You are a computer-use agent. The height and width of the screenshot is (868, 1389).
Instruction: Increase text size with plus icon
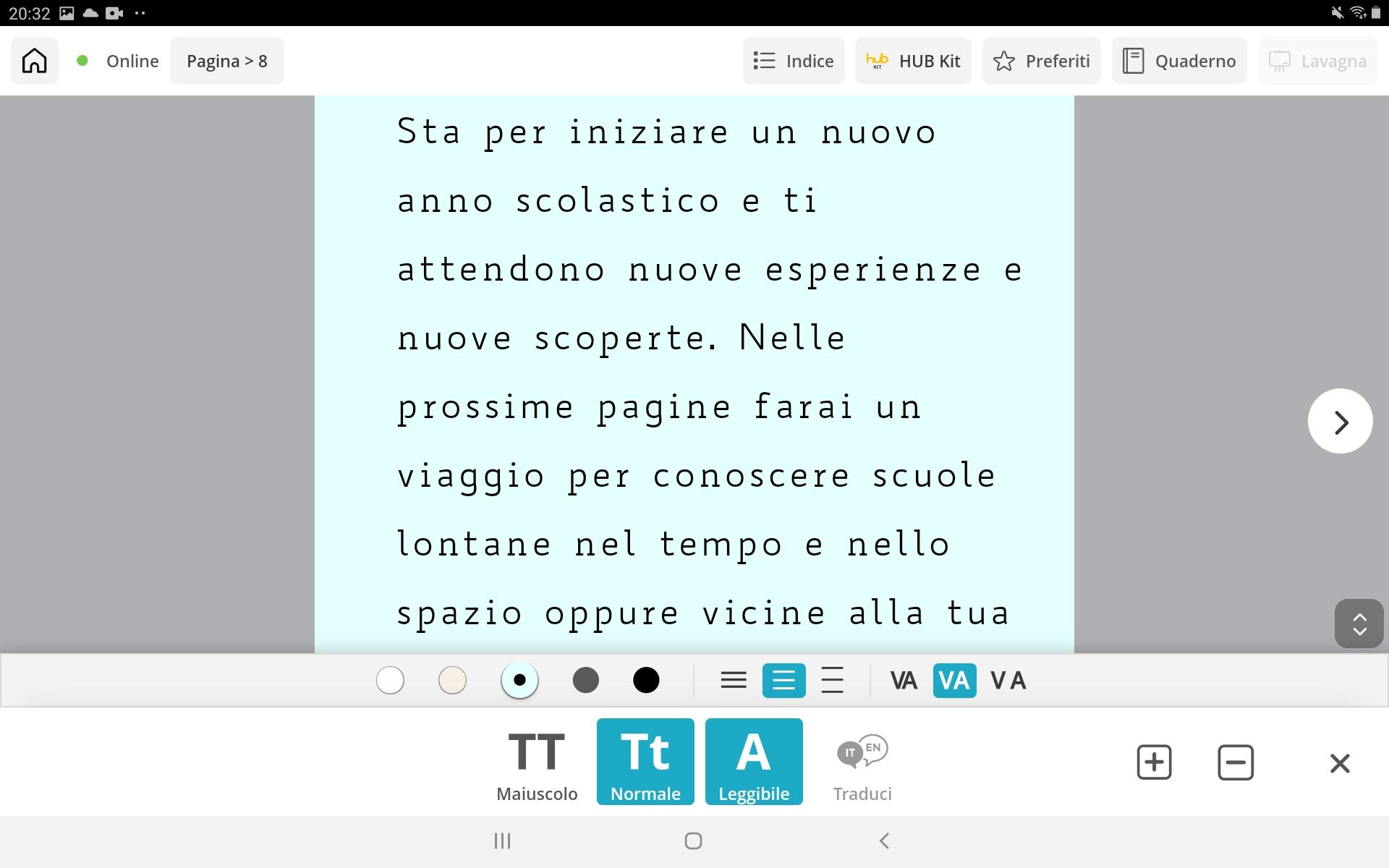(x=1154, y=762)
